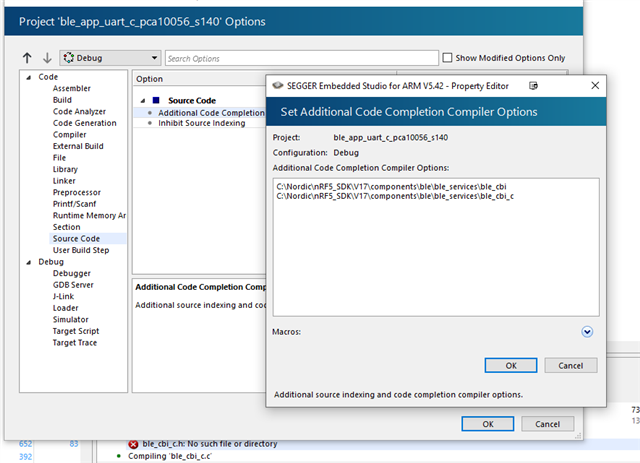Click OK in Project Options dialog
Viewport: 640px width, 463px height.
(x=488, y=424)
